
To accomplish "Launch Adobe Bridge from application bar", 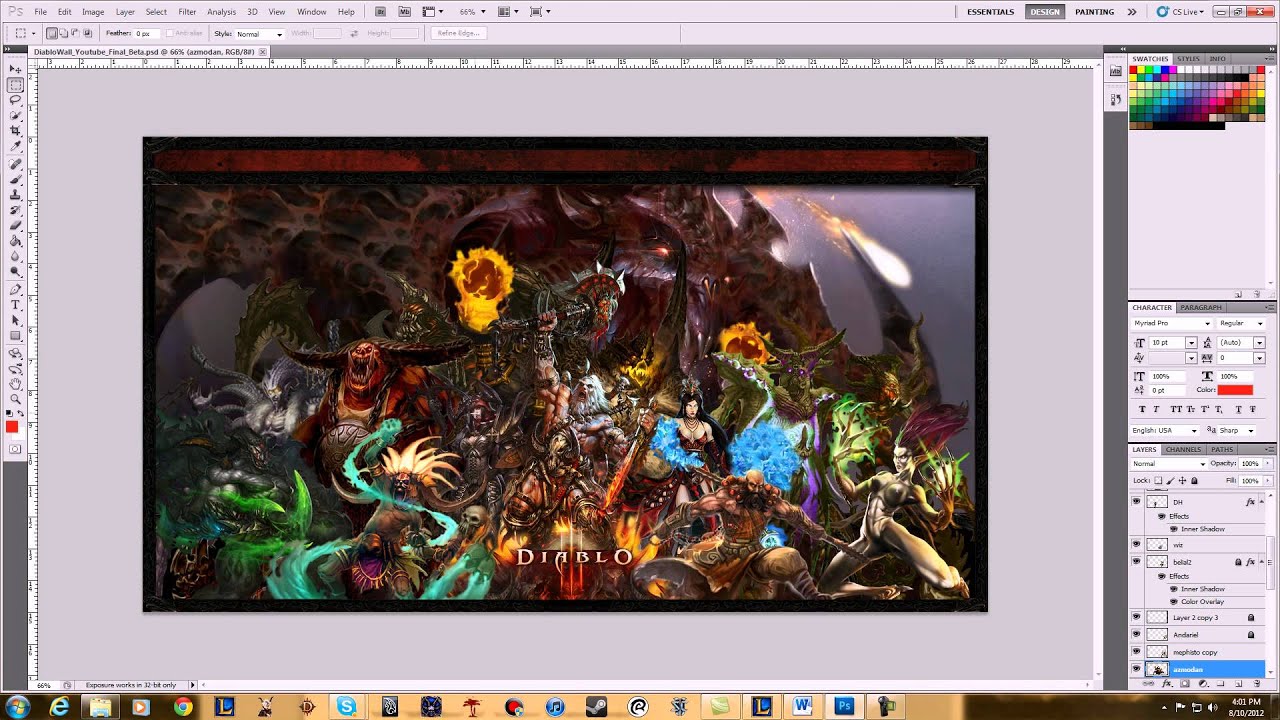I will (x=381, y=12).
